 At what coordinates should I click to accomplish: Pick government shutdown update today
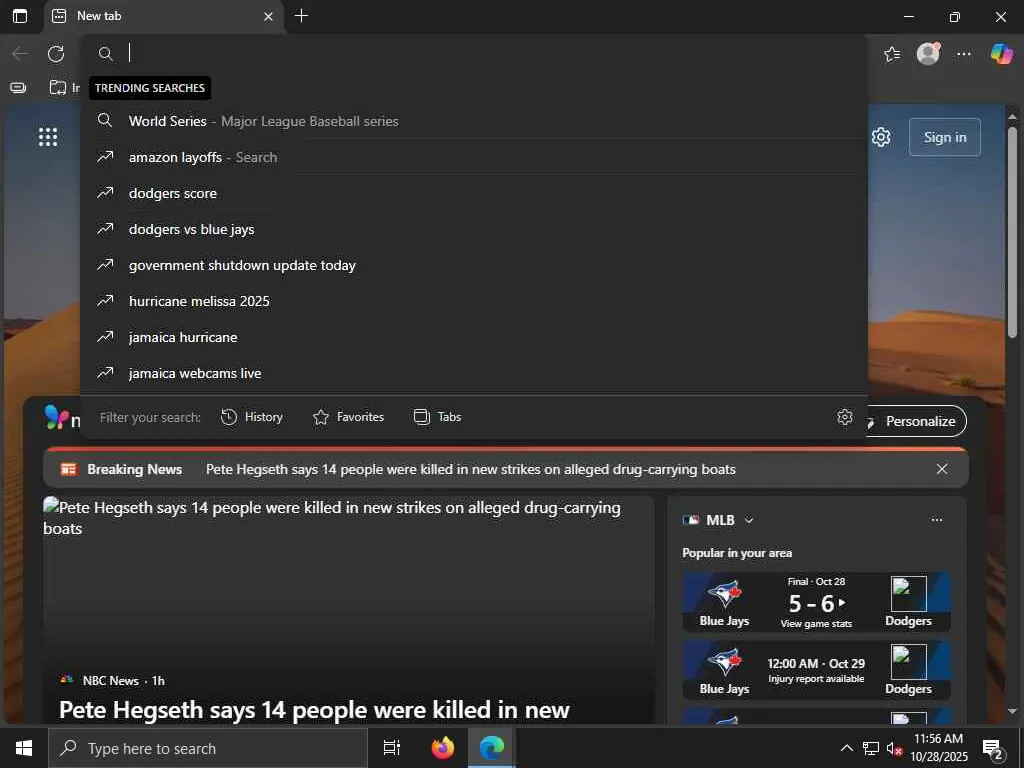[474, 264]
